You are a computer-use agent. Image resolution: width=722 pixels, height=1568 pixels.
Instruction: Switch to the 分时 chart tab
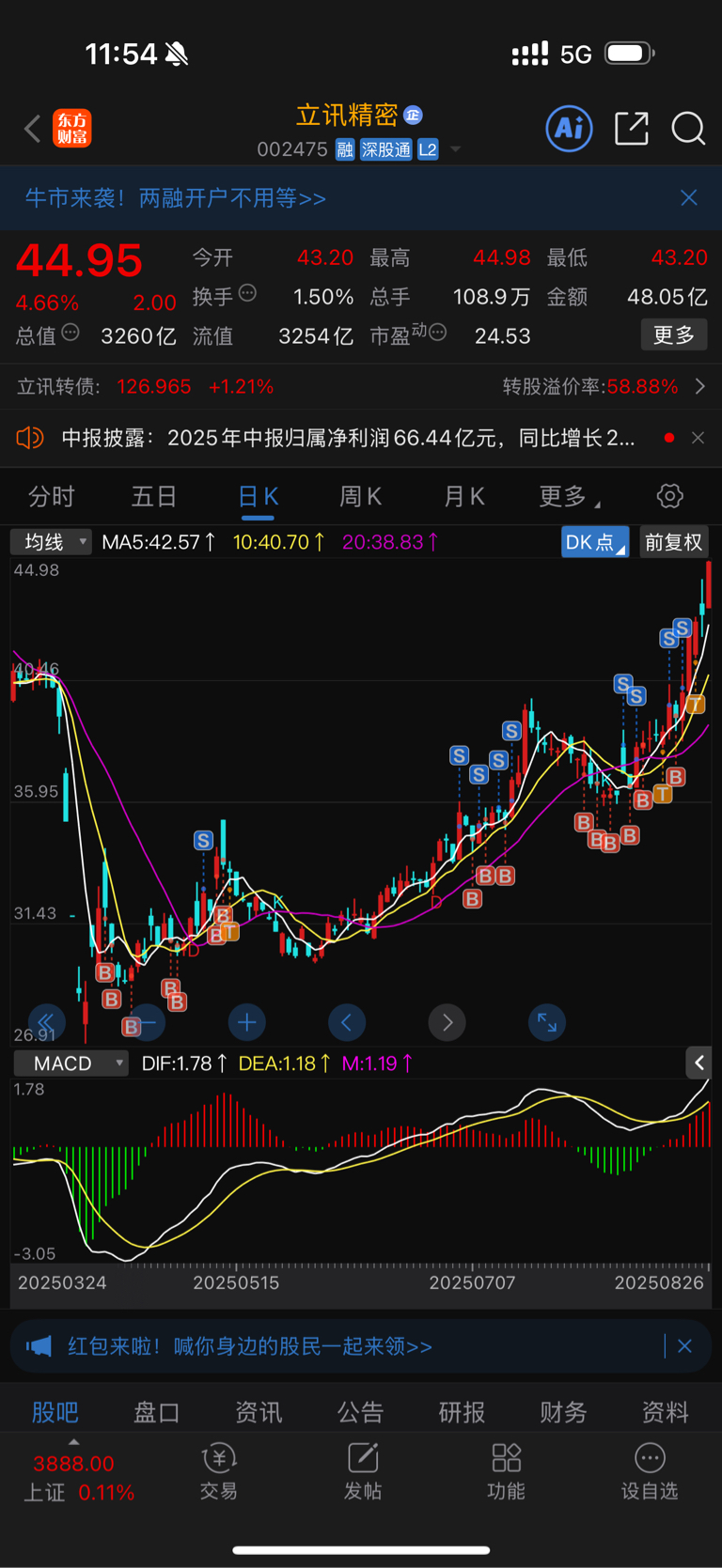tap(52, 496)
